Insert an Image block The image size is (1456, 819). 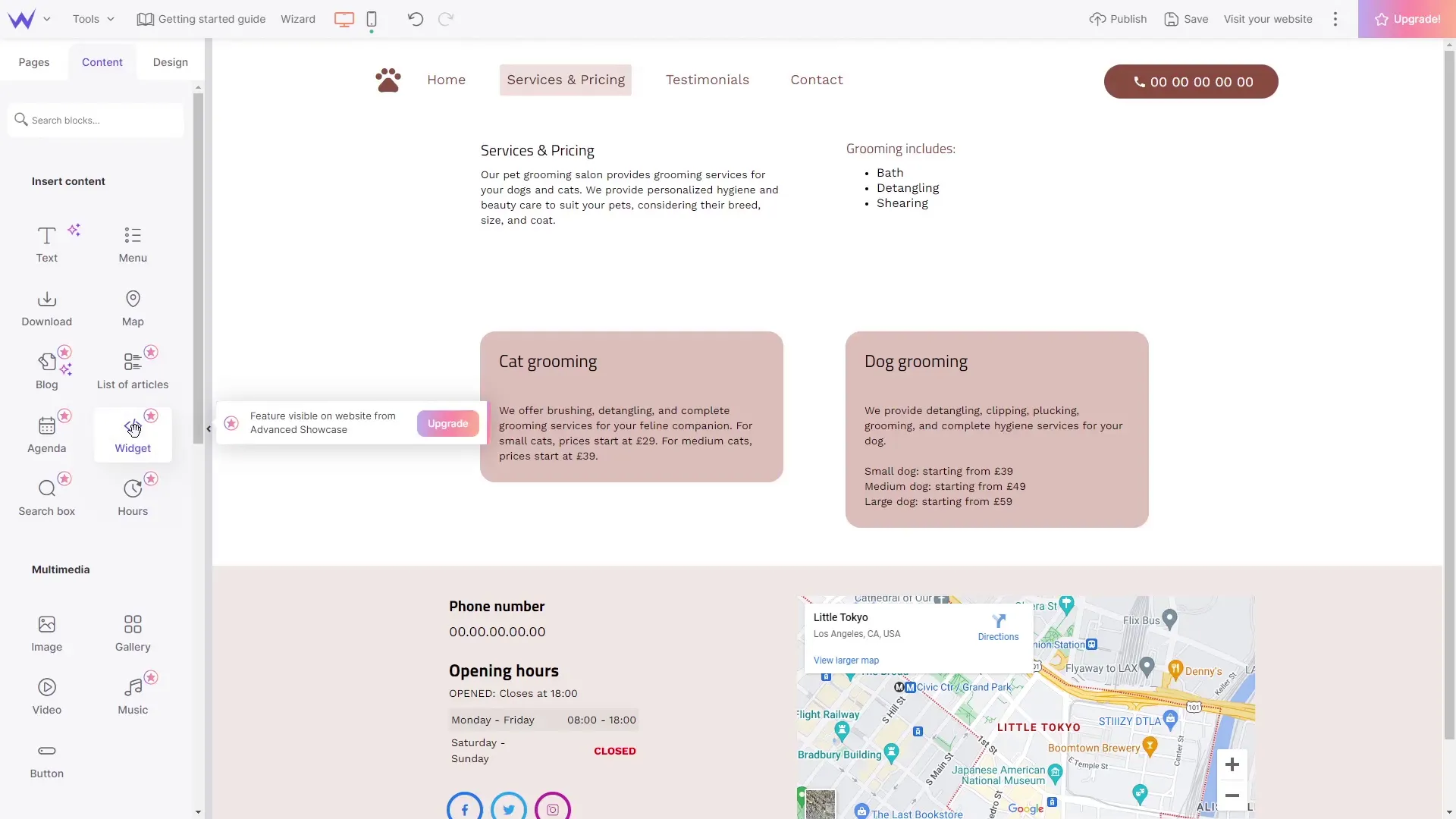46,633
